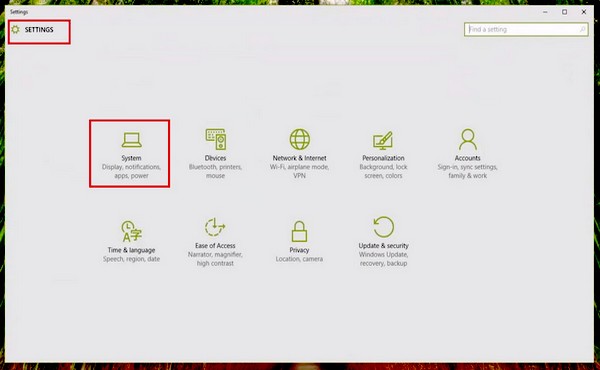Open the Ease of Access dashed-clock icon
600x370 pixels.
(x=215, y=227)
